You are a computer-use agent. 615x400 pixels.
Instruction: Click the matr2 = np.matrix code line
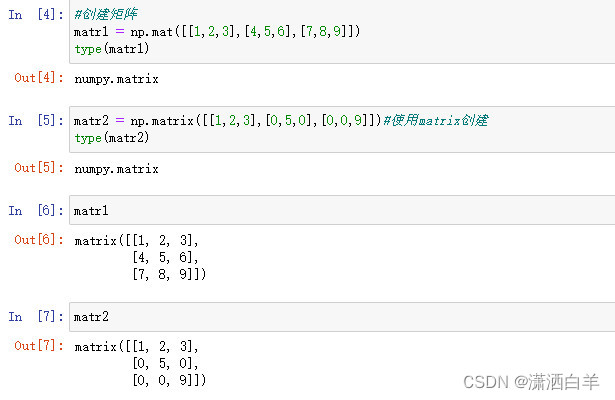pyautogui.click(x=226, y=121)
